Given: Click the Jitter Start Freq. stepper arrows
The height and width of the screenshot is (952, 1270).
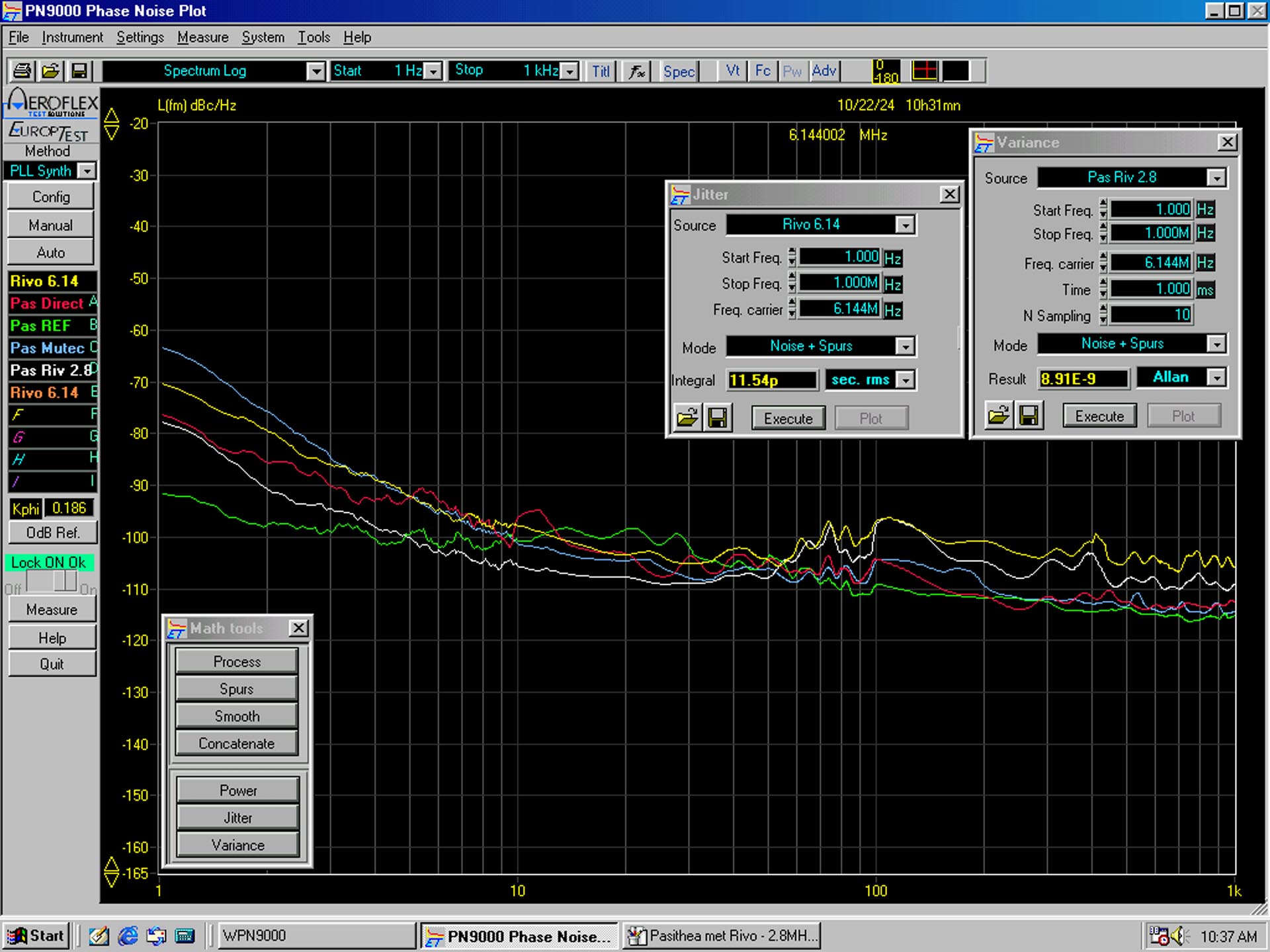Looking at the screenshot, I should click(792, 257).
